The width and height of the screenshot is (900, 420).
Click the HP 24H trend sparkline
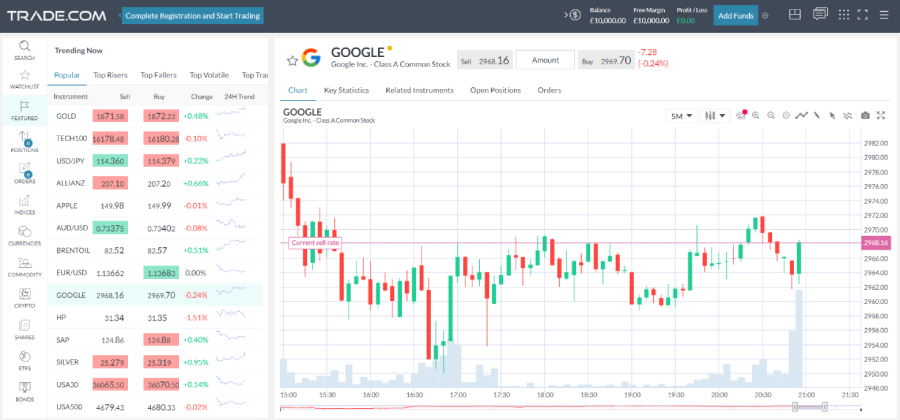(231, 315)
